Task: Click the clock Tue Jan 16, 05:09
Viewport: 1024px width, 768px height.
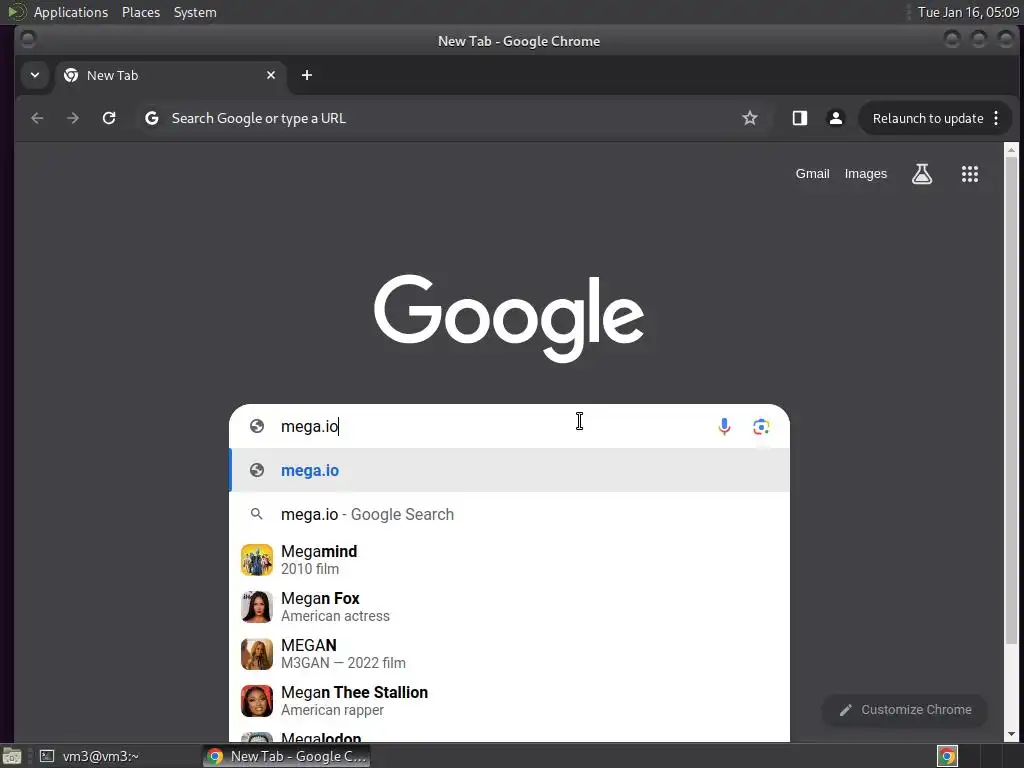Action: [x=968, y=12]
